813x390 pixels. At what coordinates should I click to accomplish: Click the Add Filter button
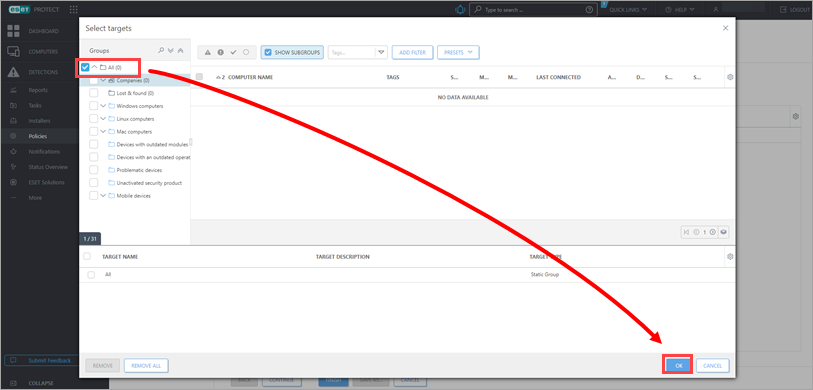coord(412,52)
